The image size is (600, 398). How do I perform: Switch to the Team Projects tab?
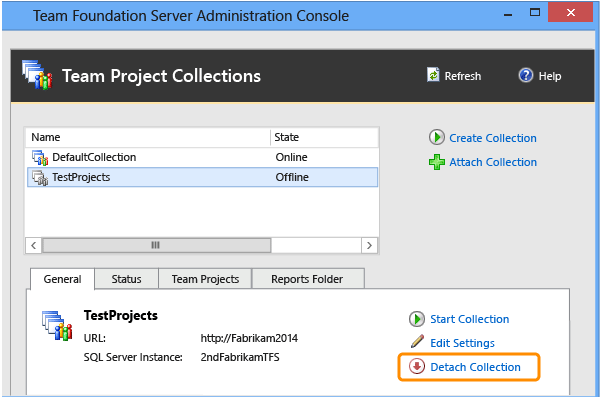pos(205,279)
